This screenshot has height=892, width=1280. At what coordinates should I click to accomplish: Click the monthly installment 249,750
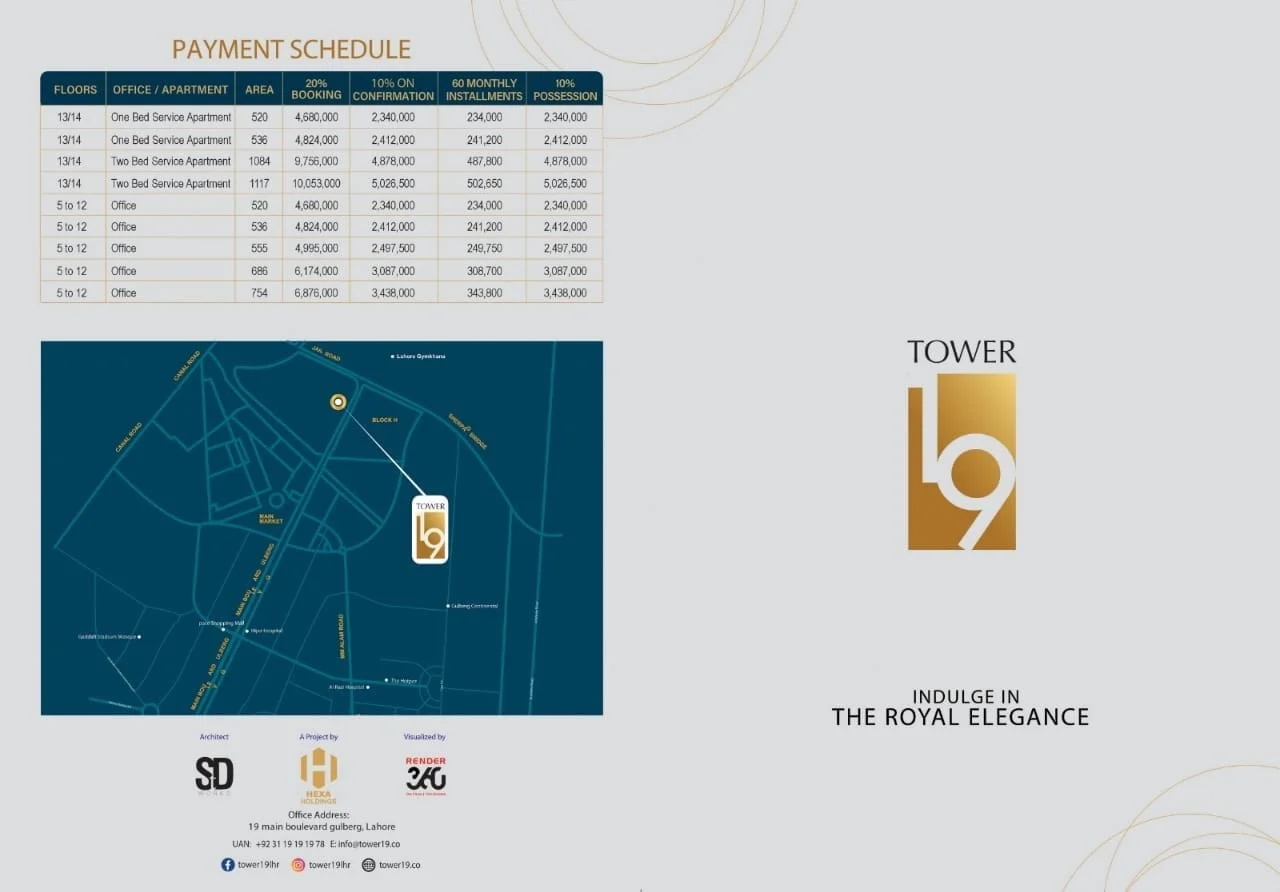coord(485,248)
